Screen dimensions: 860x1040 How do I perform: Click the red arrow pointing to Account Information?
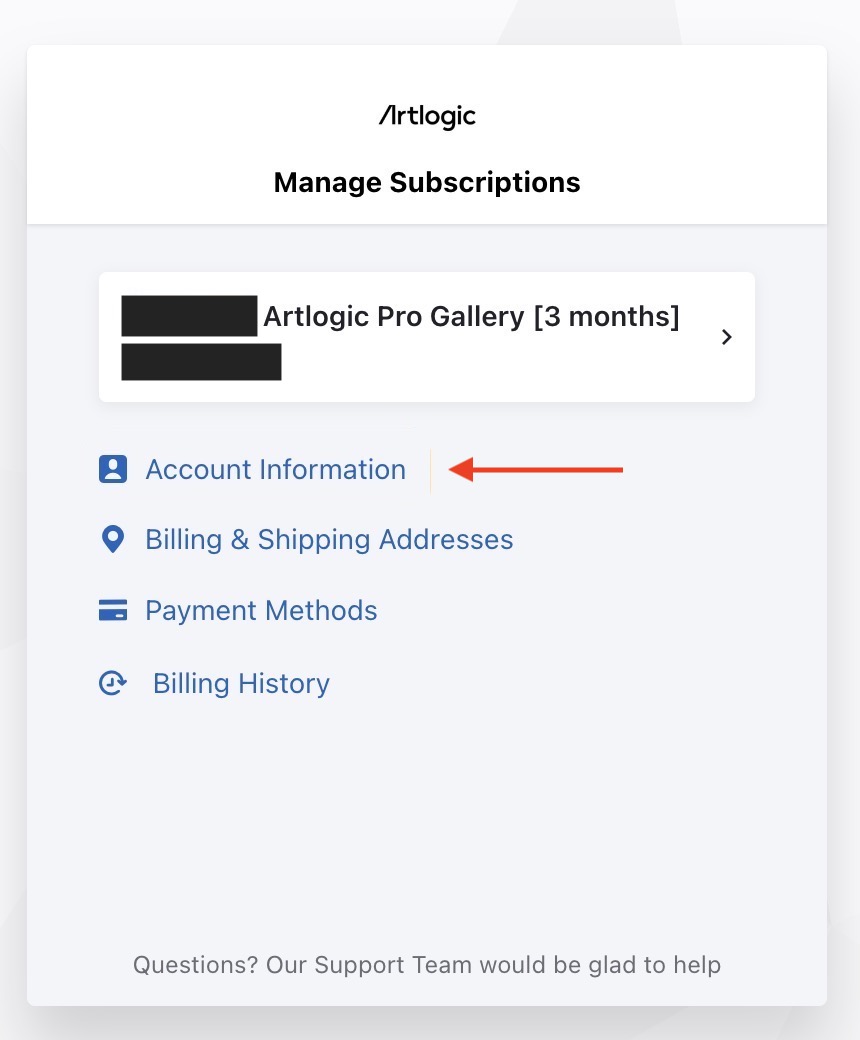coord(536,470)
